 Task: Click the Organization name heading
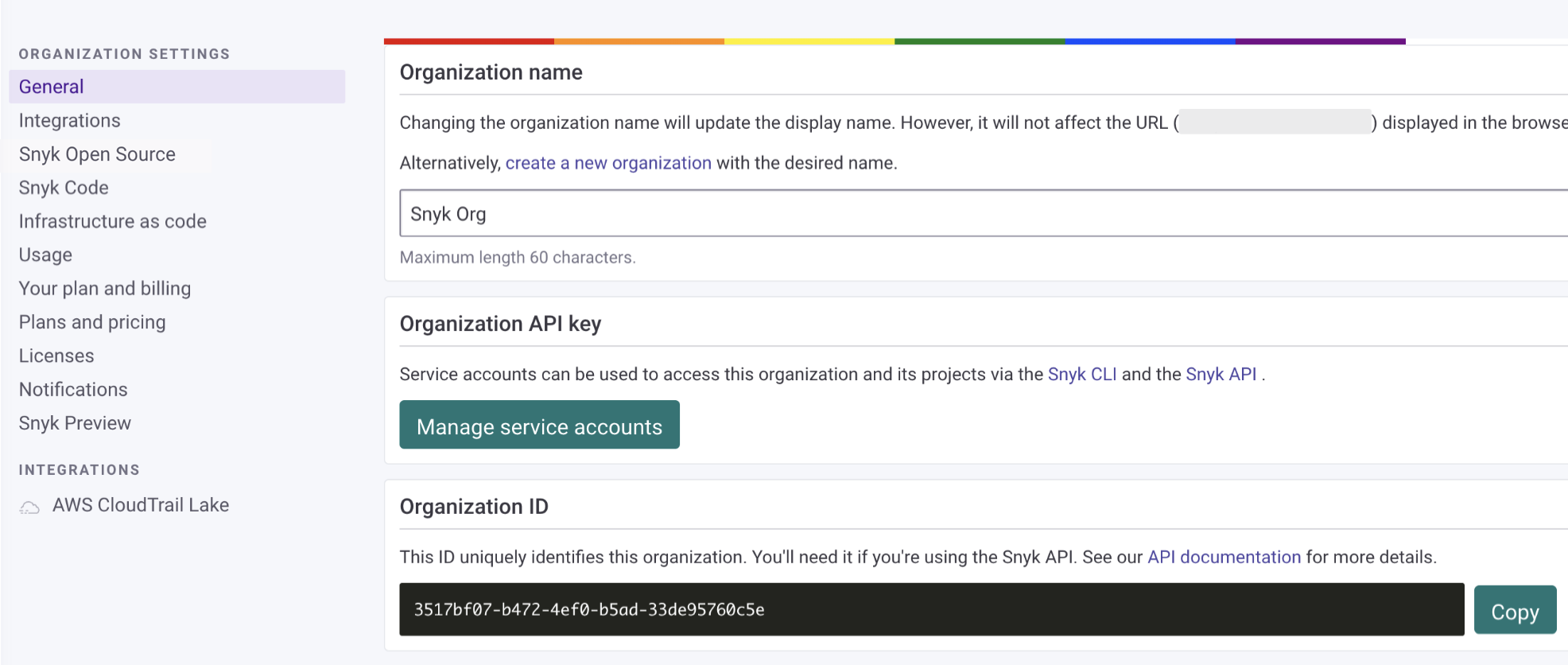click(491, 72)
